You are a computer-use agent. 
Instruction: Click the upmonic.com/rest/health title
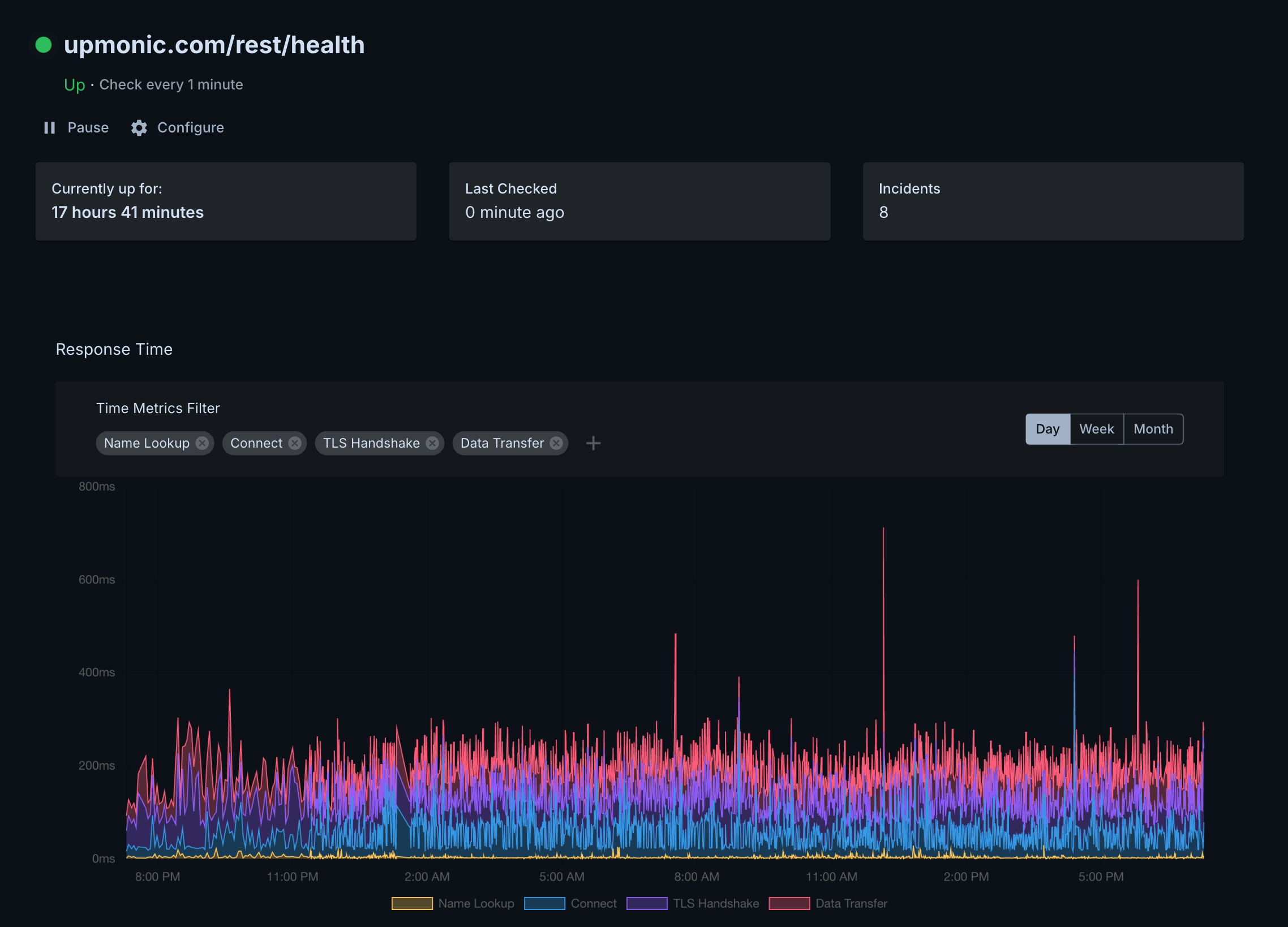coord(214,45)
